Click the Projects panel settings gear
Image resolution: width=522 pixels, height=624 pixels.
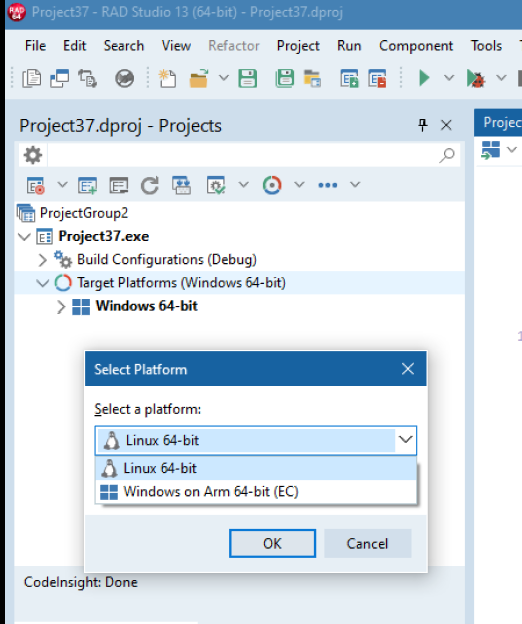coord(33,155)
